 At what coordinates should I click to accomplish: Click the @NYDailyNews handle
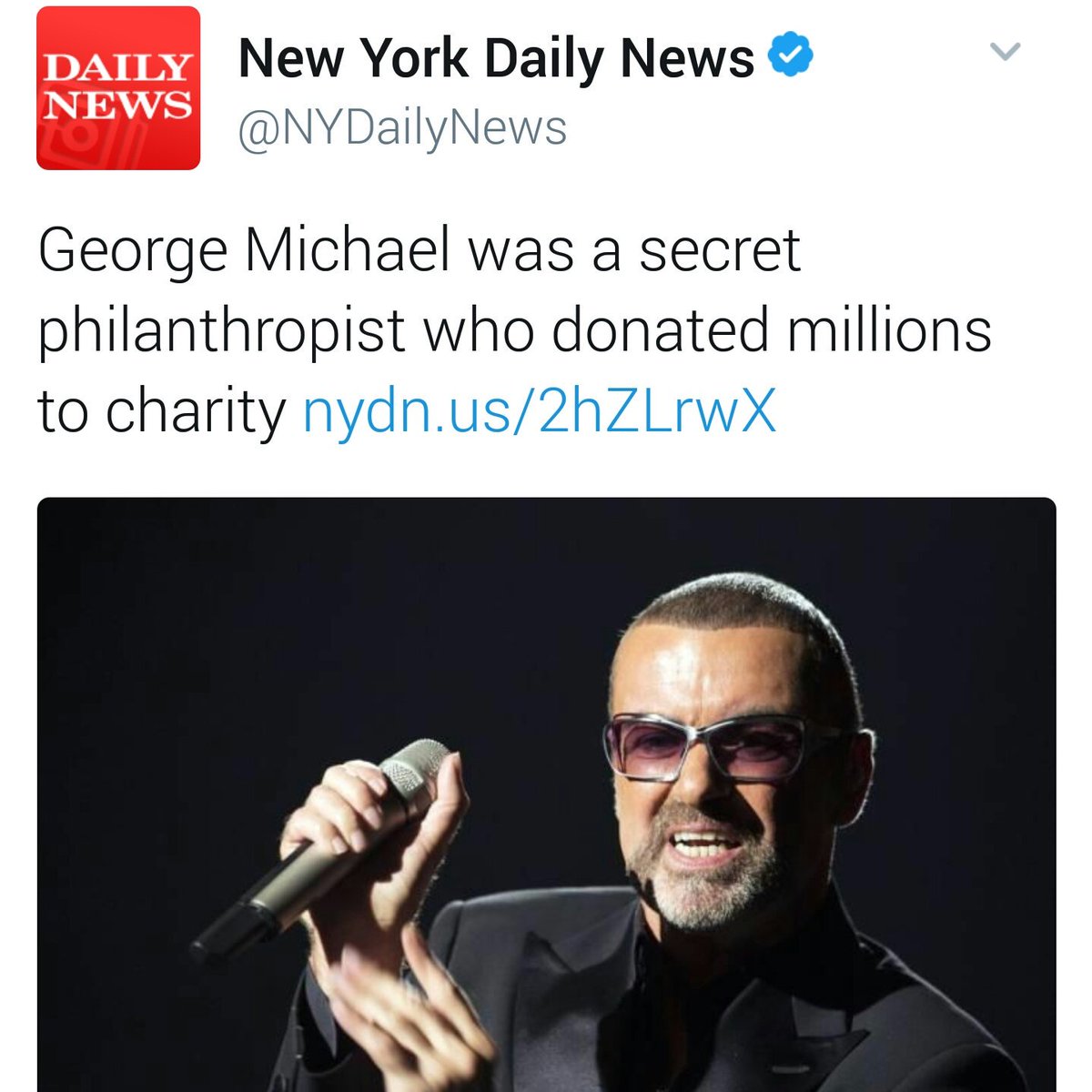402,127
